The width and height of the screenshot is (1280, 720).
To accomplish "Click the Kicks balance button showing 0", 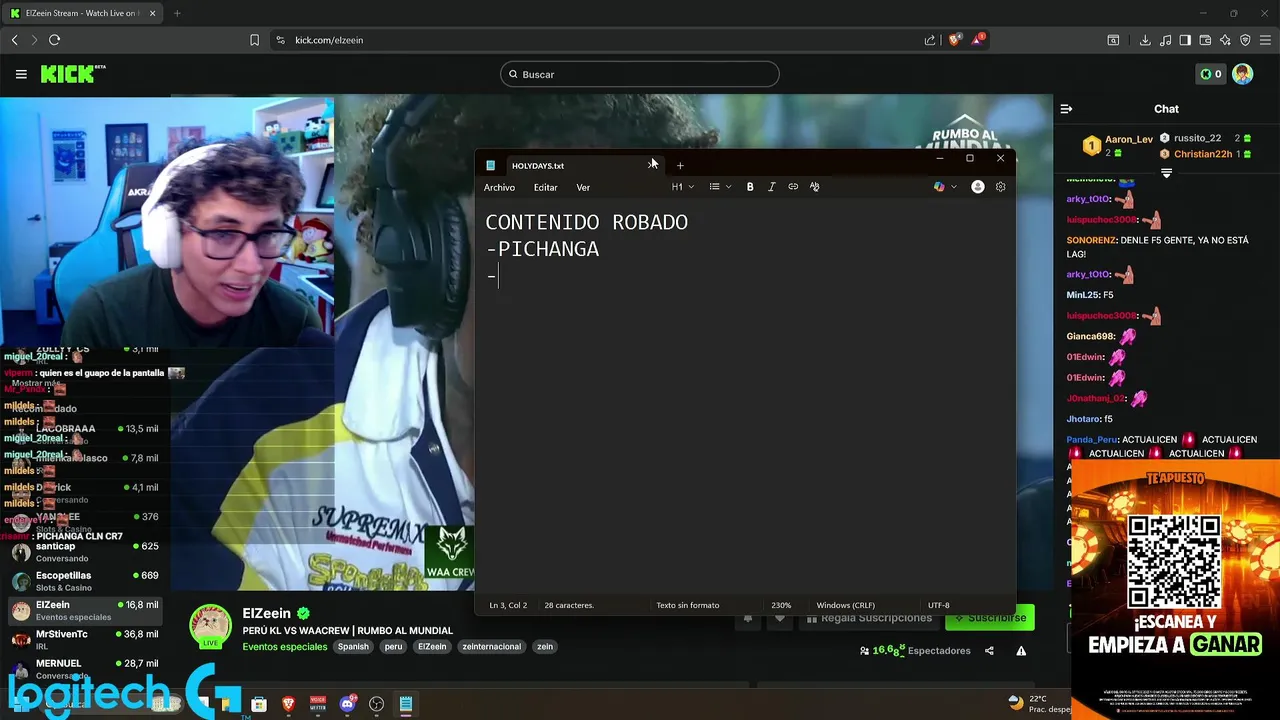I will 1210,74.
